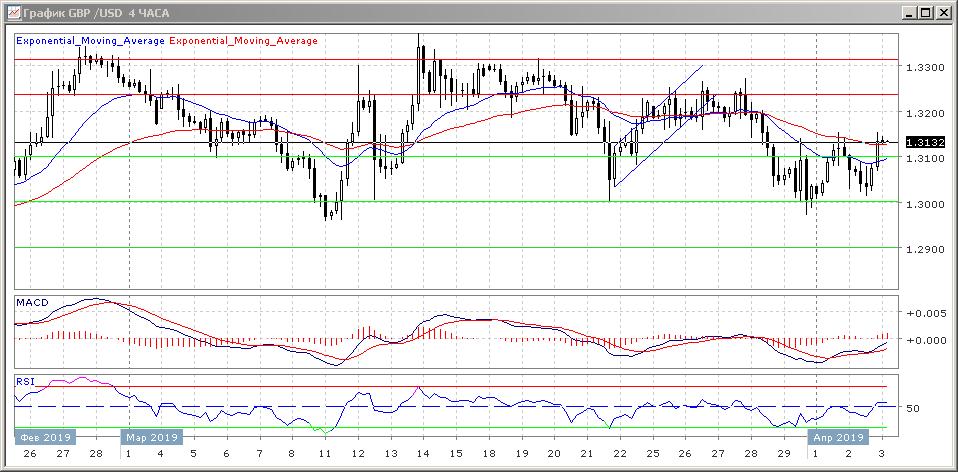The width and height of the screenshot is (958, 472).
Task: Maximize the GBP/USD chart window
Action: (x=926, y=12)
